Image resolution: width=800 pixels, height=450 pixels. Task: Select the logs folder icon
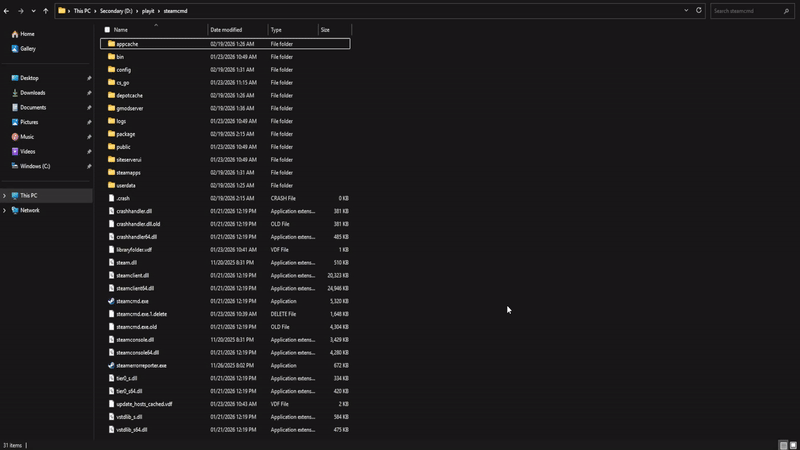111,121
